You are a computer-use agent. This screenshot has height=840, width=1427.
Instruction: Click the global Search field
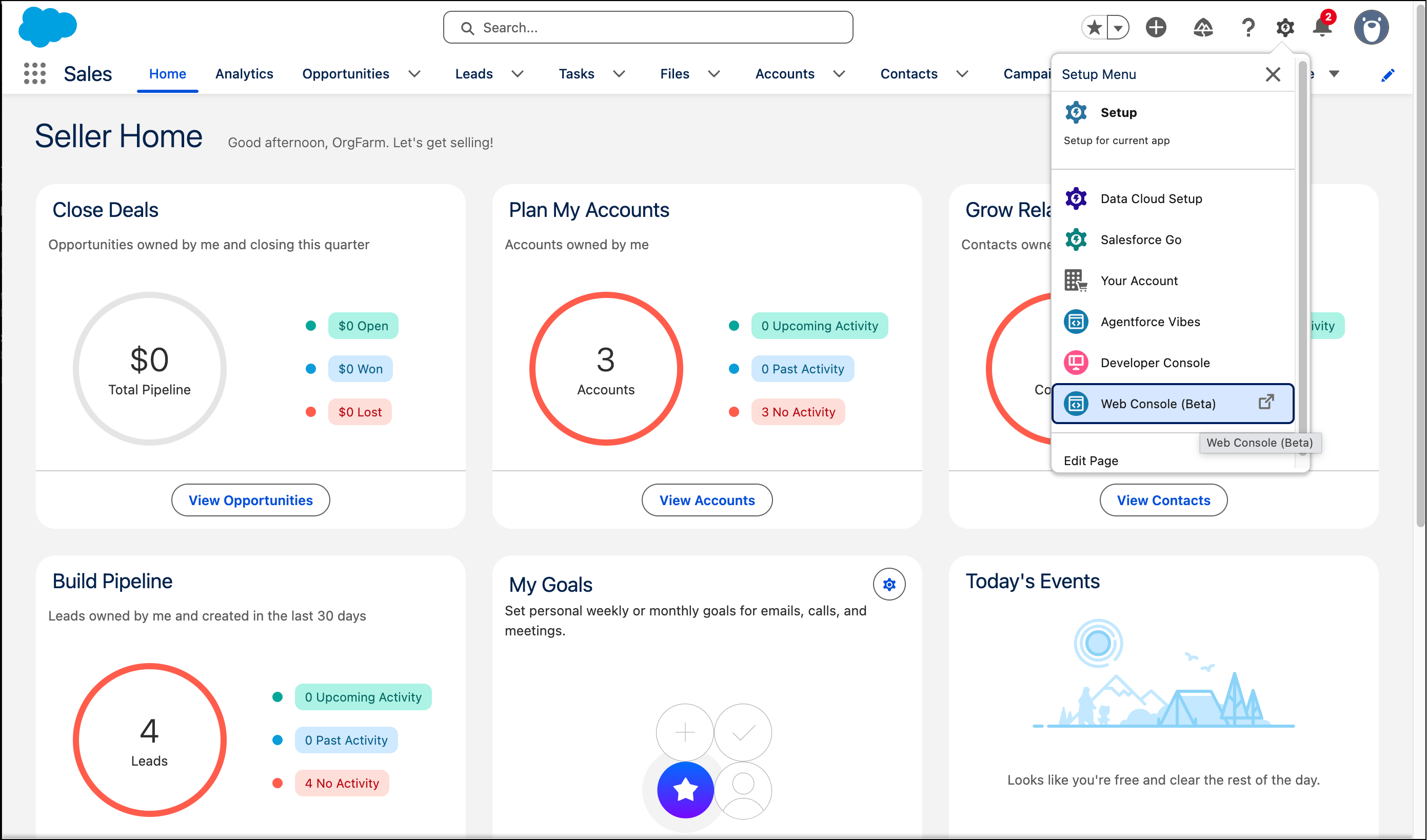(x=647, y=27)
